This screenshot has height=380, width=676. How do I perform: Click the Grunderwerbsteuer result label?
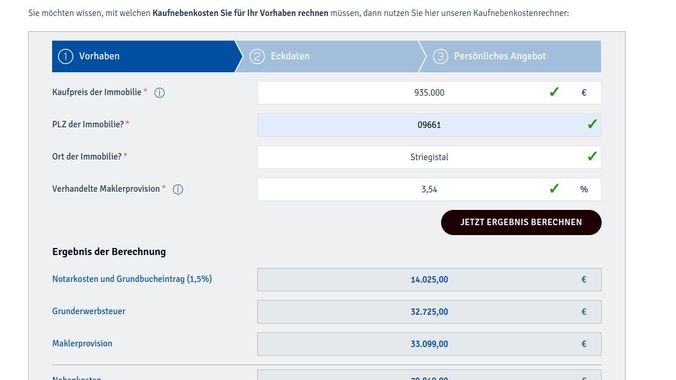click(x=89, y=311)
